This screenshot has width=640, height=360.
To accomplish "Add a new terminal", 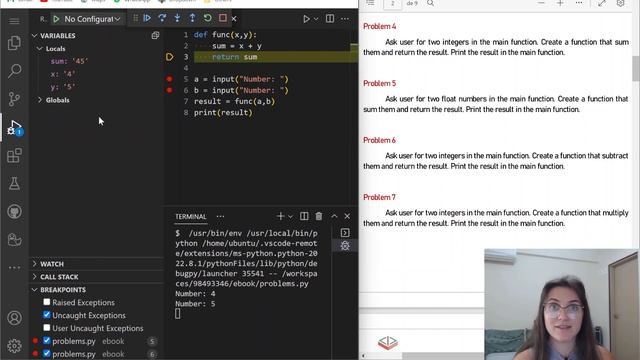I will tap(280, 216).
